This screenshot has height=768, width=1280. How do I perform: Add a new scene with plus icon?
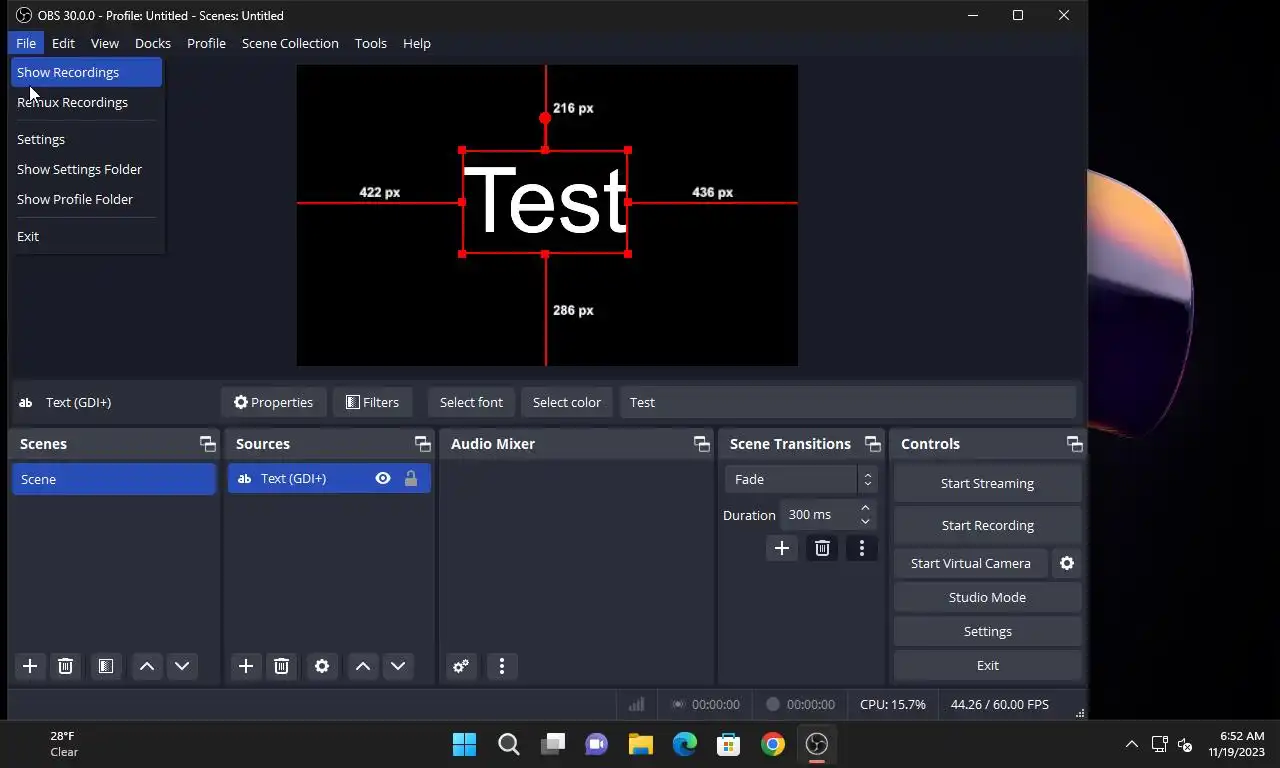pos(30,666)
